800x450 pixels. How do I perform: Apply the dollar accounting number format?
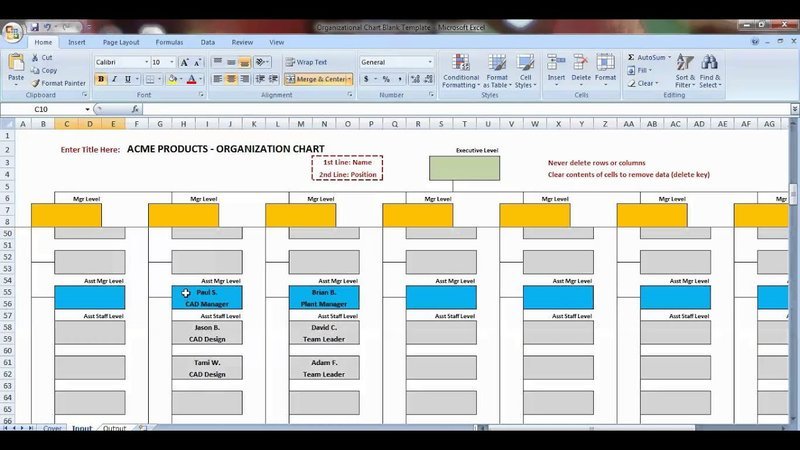click(366, 79)
